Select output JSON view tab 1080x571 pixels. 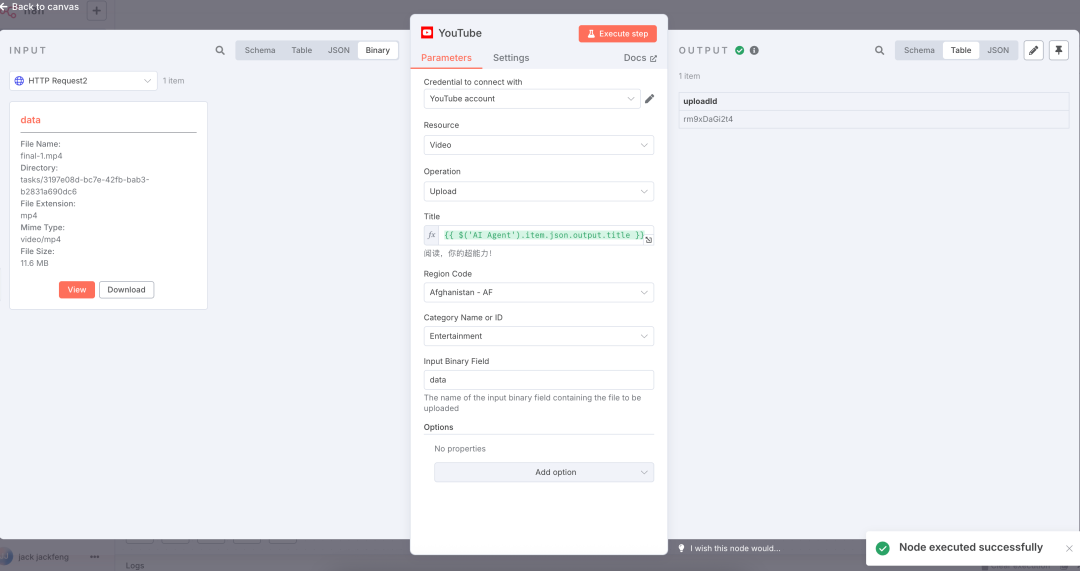pos(998,50)
